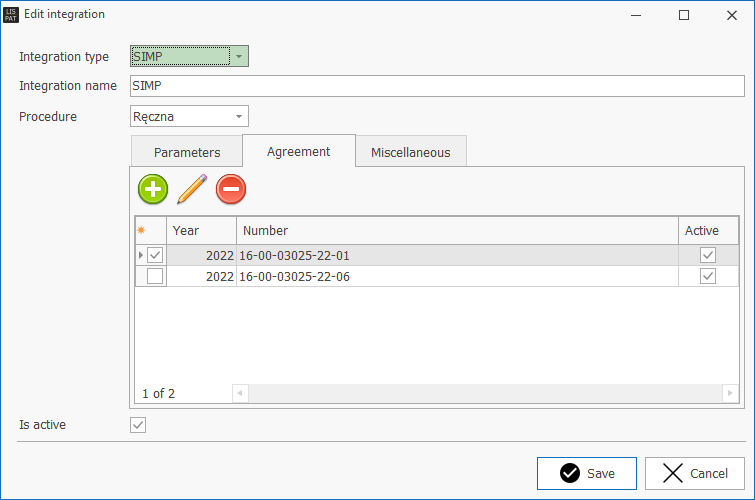Tick selection checkbox for agreement 16-00-03025-22-06
Viewport: 755px width, 500px height.
click(x=155, y=277)
